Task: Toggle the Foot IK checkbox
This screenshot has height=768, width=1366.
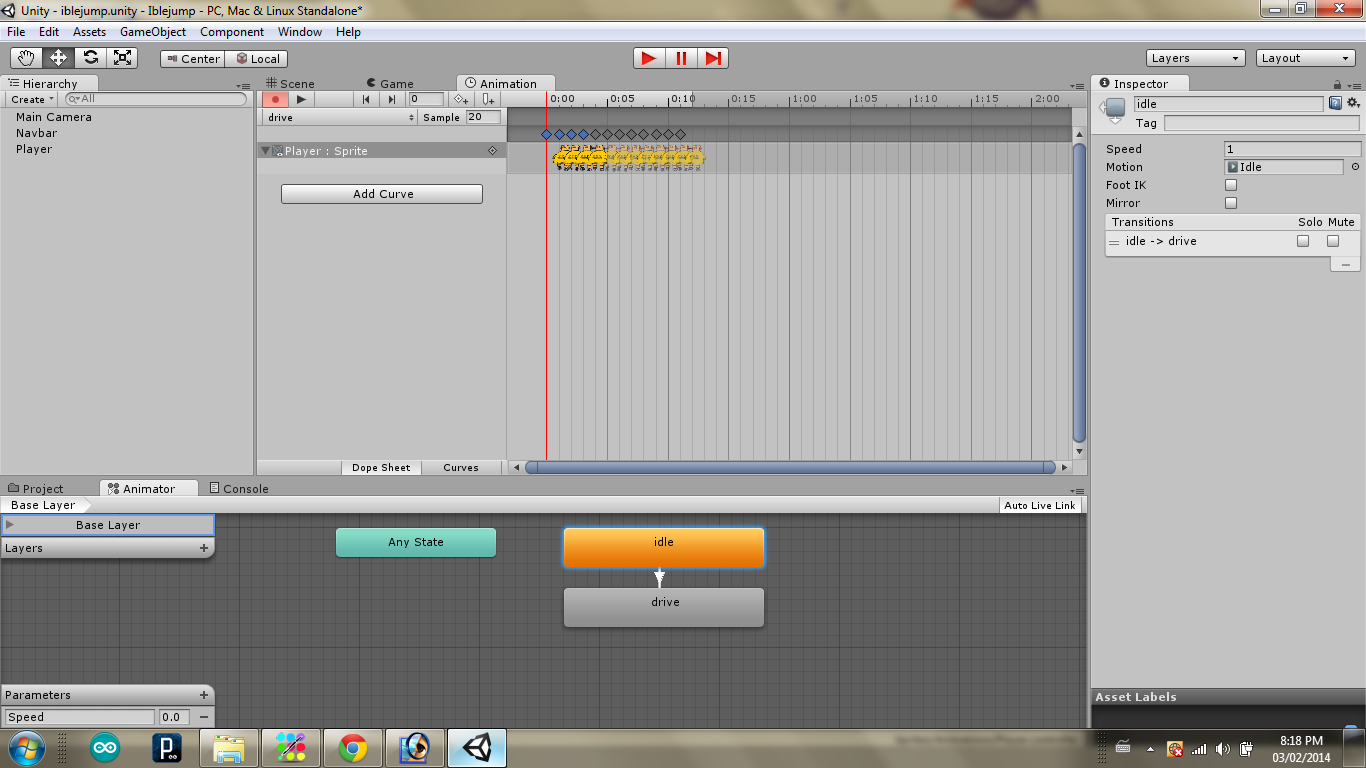Action: point(1231,185)
